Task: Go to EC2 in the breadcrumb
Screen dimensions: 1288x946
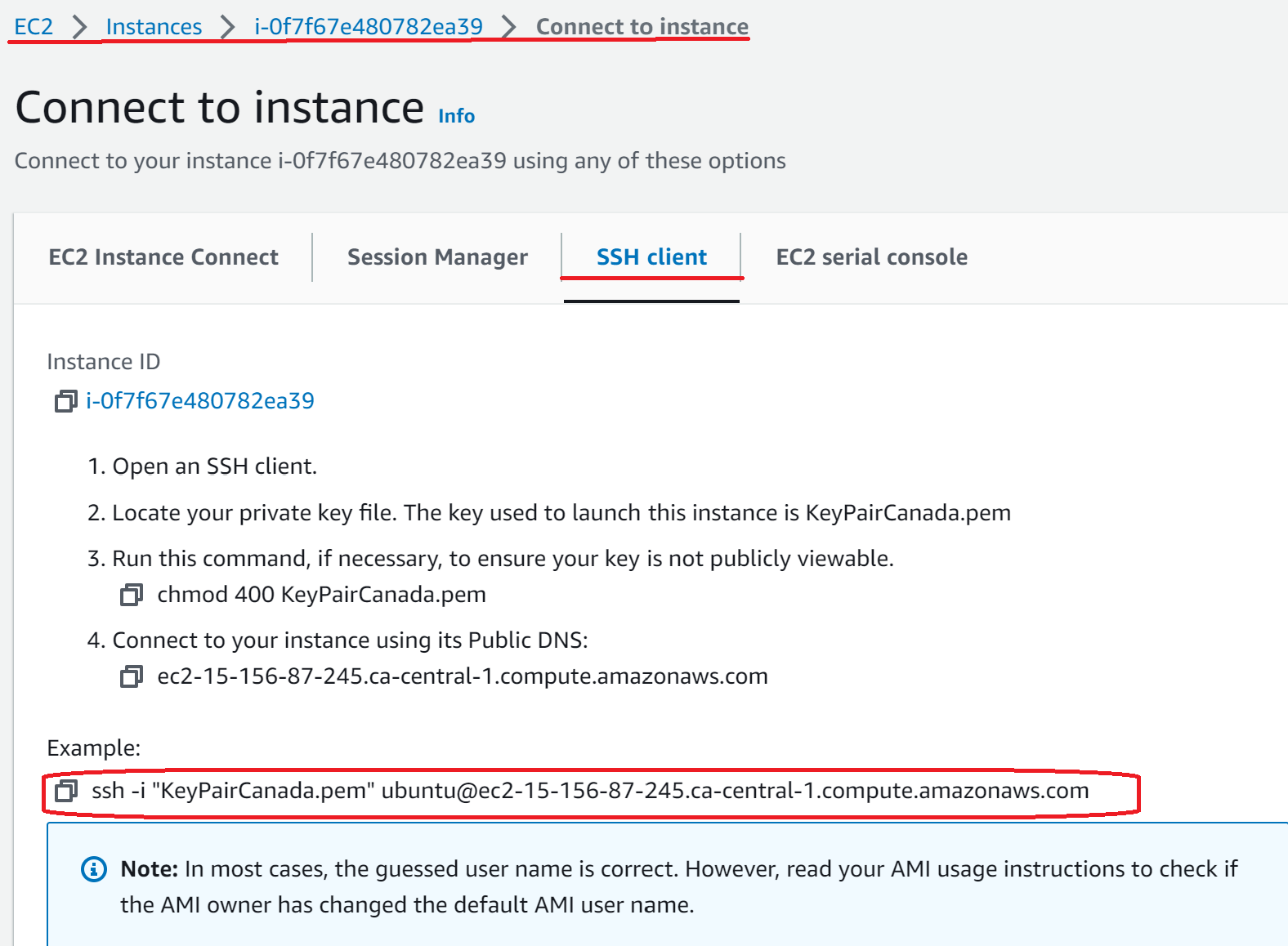Action: coord(34,26)
